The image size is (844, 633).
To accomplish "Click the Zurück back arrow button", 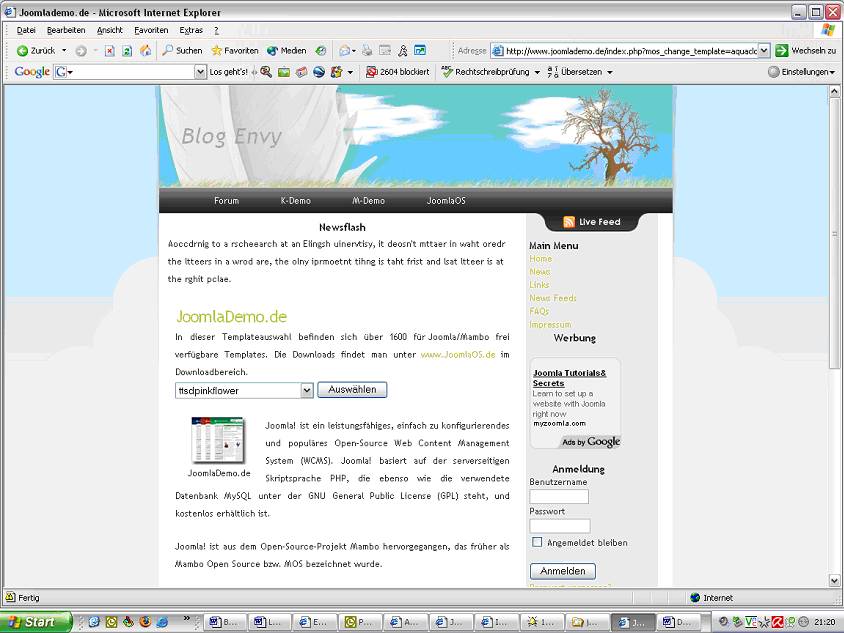I will coord(36,51).
